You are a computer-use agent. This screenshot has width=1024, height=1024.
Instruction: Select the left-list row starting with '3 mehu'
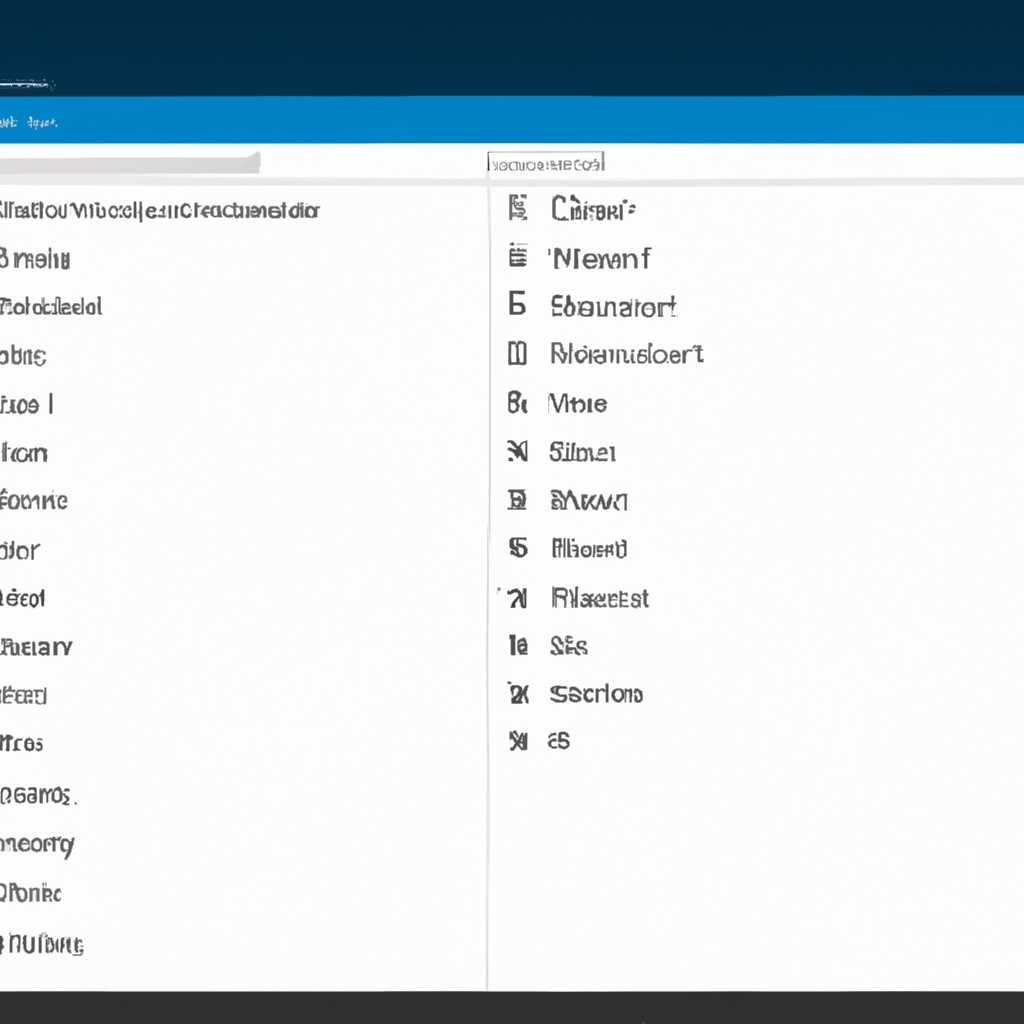[35, 259]
